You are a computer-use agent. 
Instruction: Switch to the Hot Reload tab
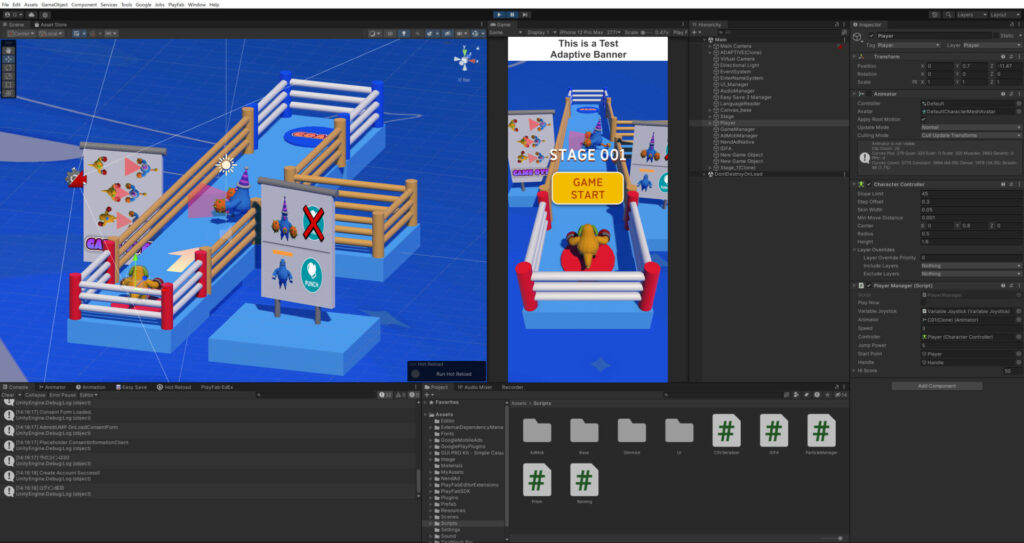(x=174, y=387)
